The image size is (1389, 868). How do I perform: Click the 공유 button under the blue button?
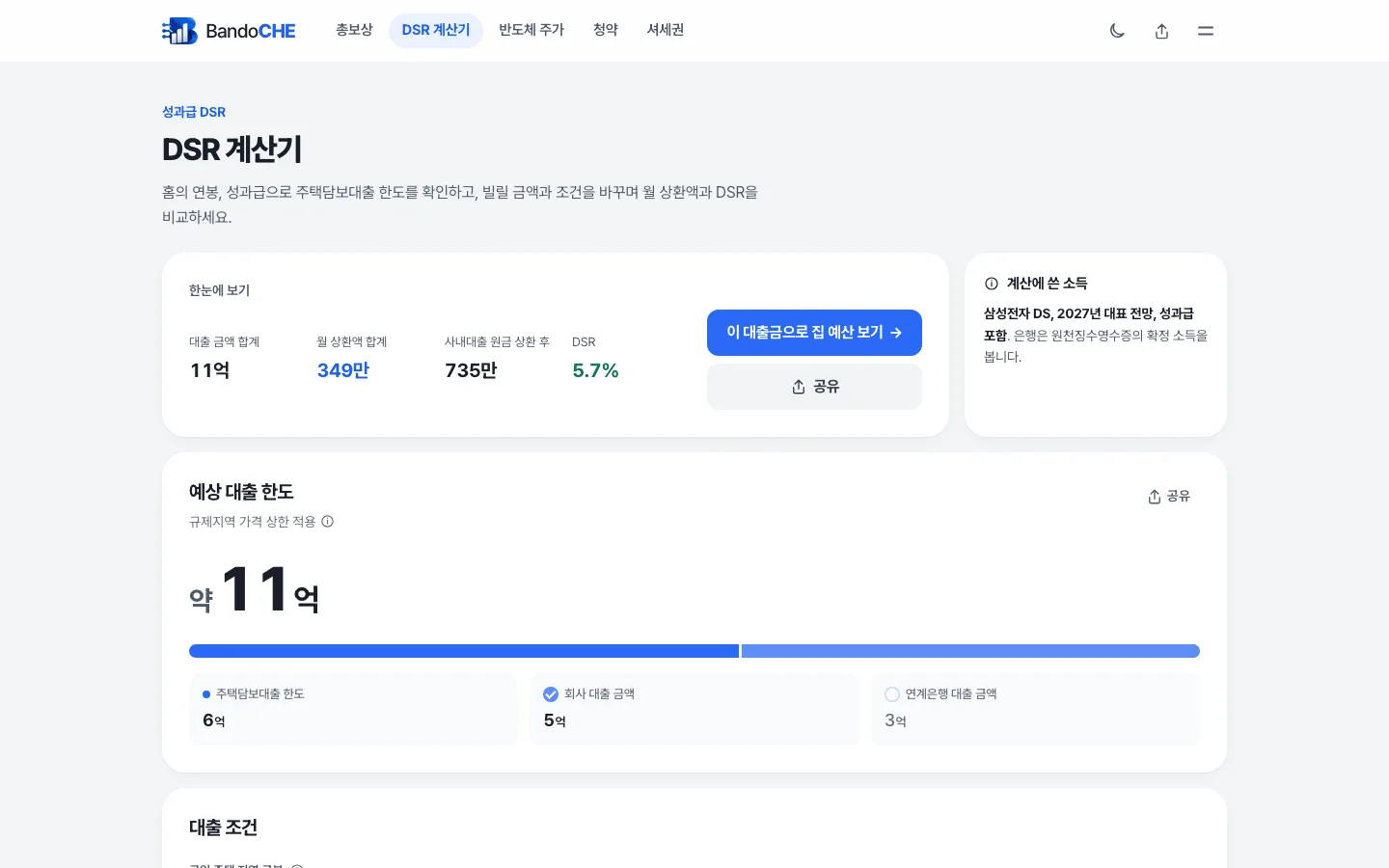coord(814,387)
